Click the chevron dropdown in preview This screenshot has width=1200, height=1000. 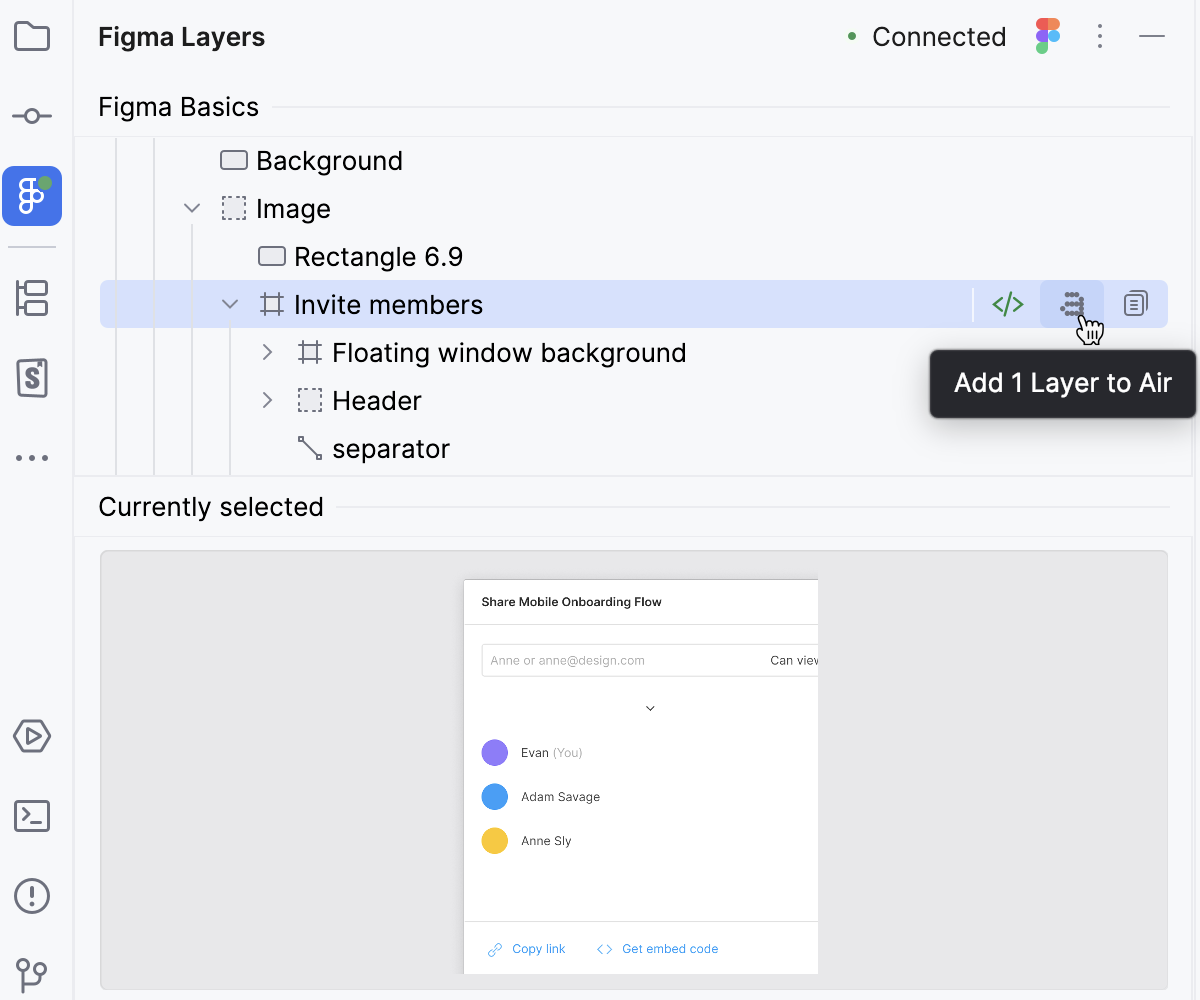coord(650,708)
